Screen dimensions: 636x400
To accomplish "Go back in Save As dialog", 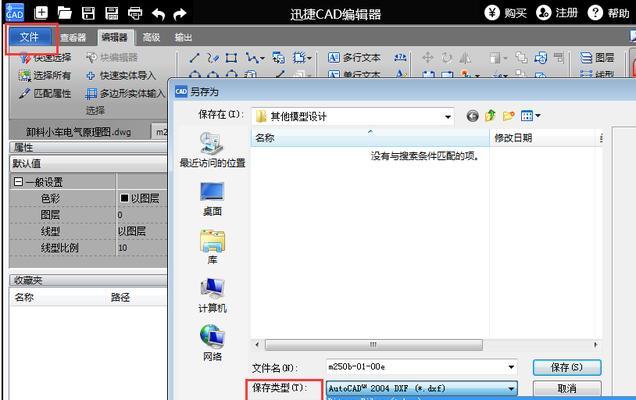I will coord(472,116).
